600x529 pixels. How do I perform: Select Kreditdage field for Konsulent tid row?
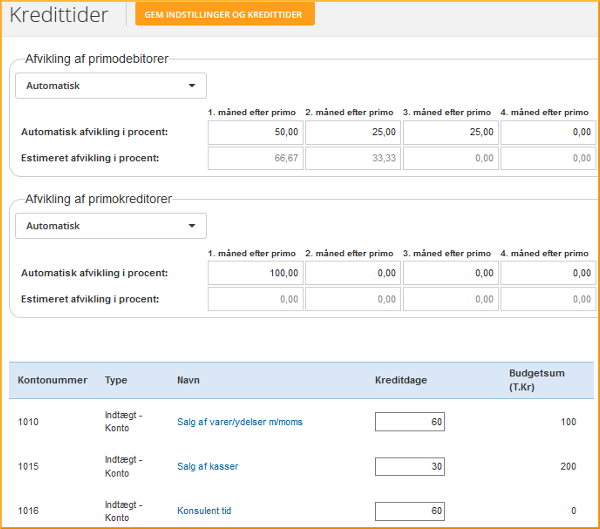[x=409, y=511]
